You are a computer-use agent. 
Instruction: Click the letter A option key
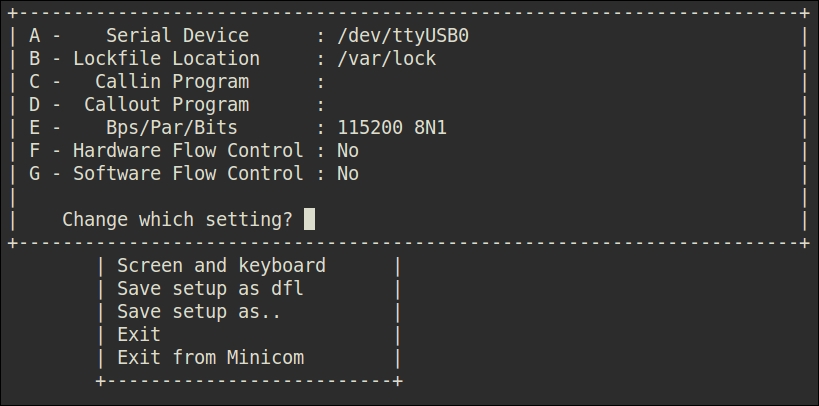click(34, 36)
